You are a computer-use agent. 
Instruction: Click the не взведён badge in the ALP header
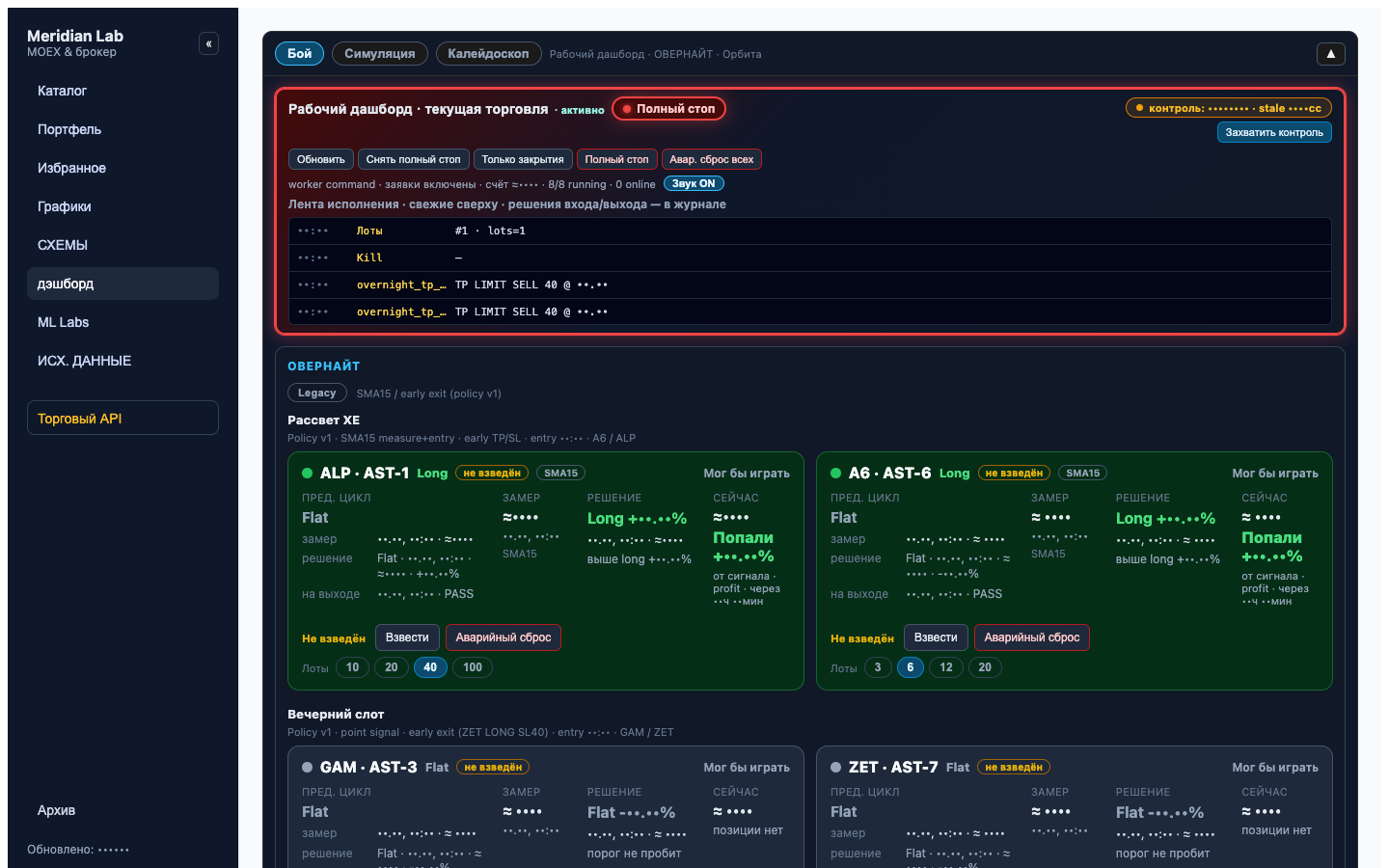492,474
